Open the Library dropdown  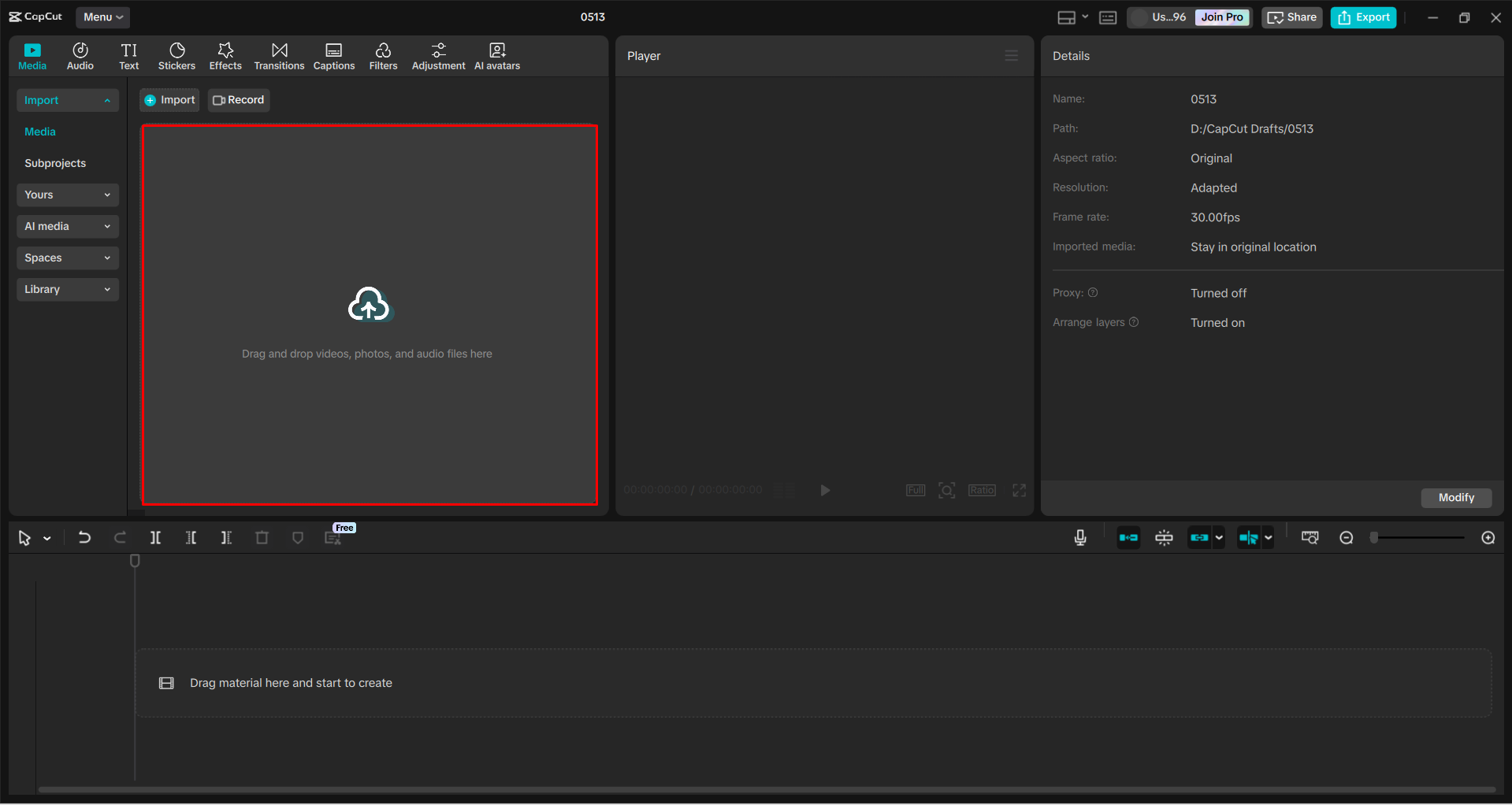click(x=67, y=289)
